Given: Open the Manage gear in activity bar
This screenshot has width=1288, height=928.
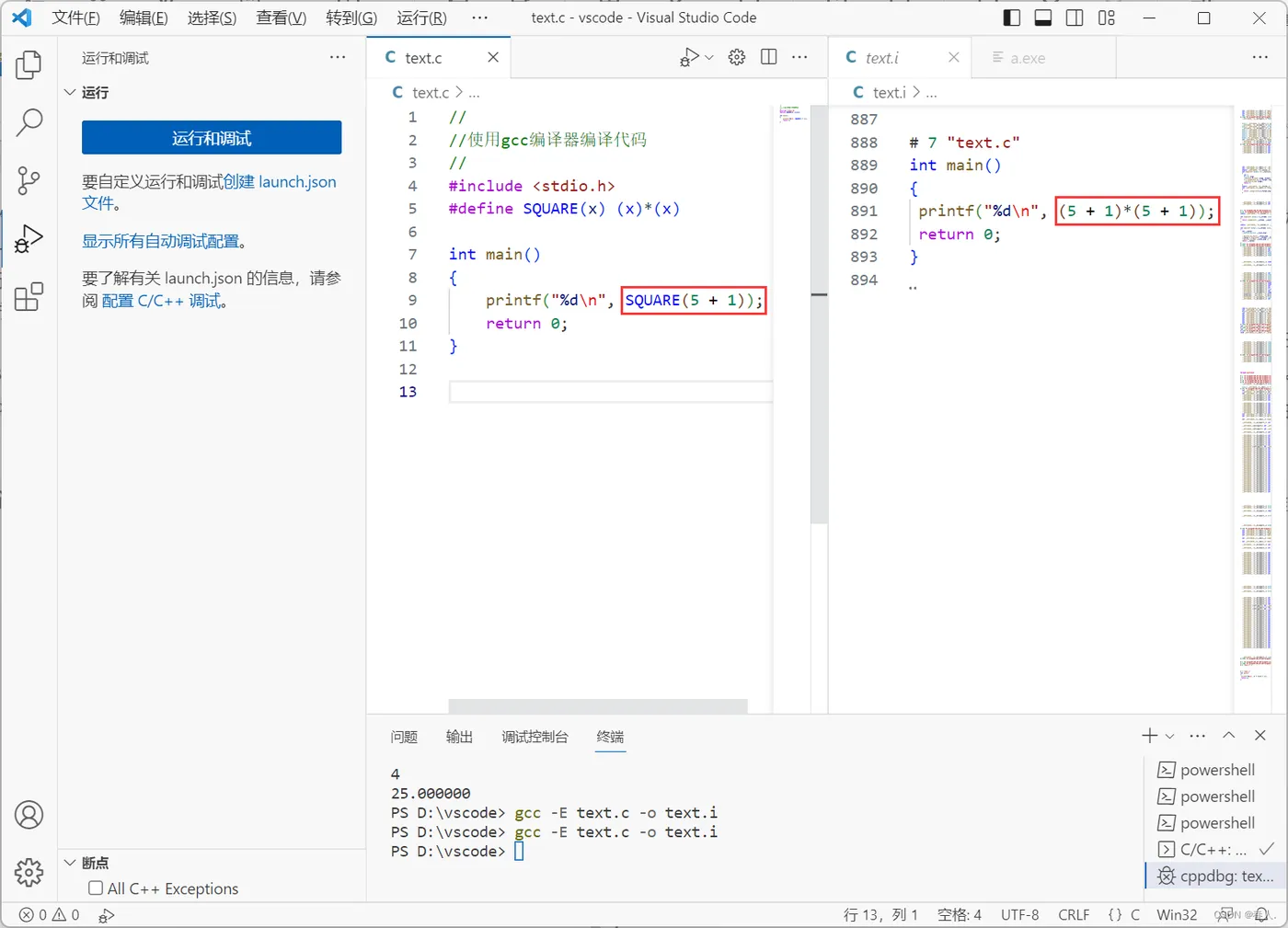Looking at the screenshot, I should 29,872.
